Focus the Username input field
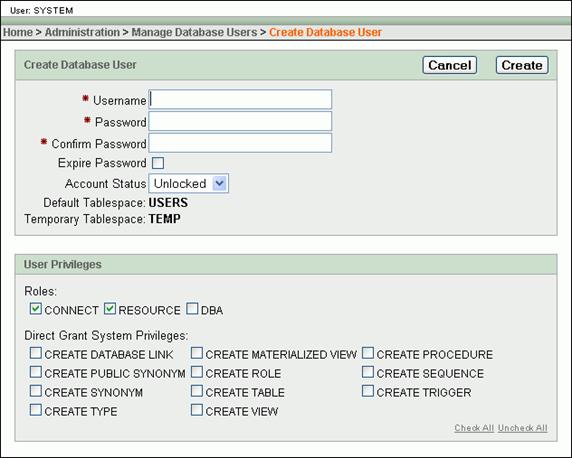Viewport: 572px width, 458px height. (240, 99)
